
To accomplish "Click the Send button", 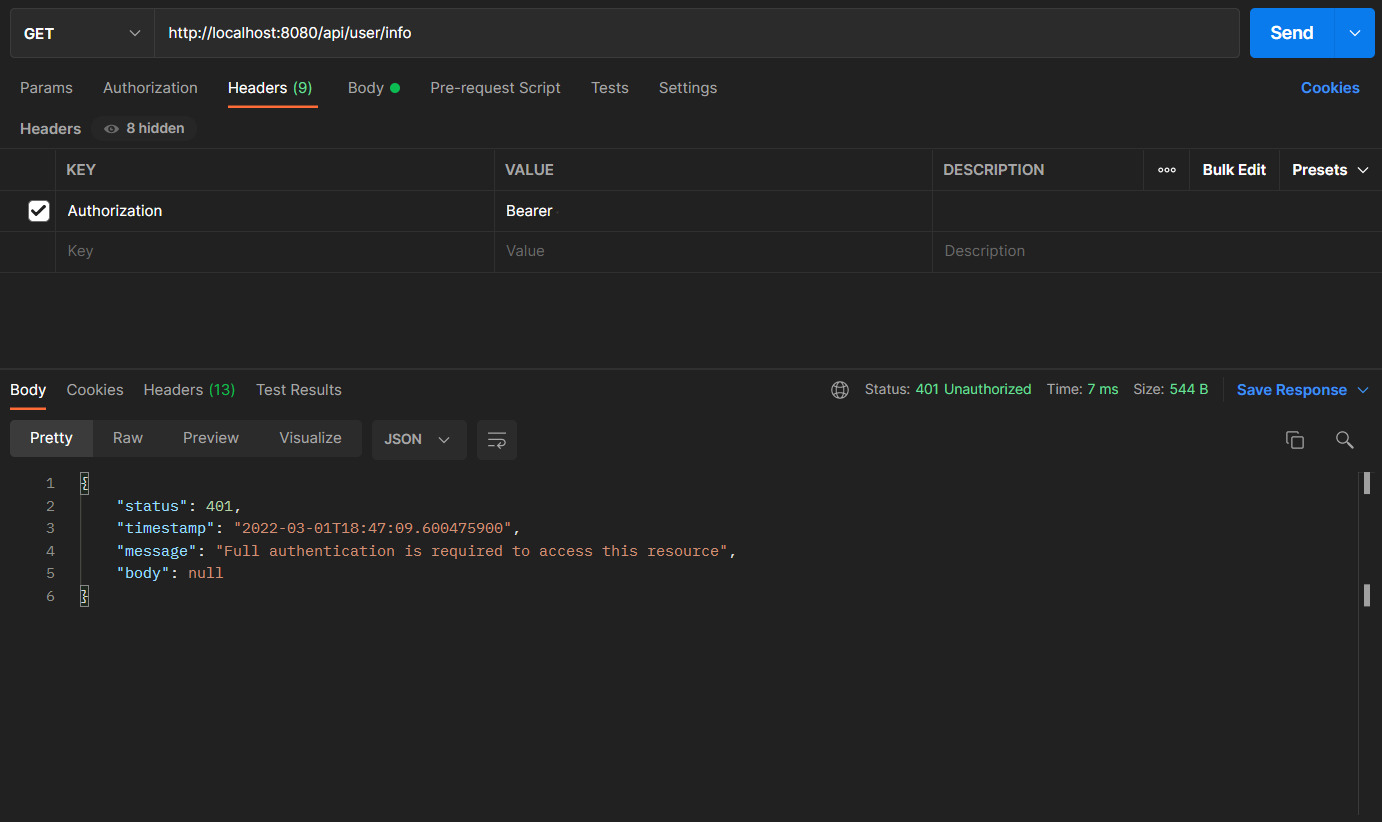I will pos(1291,33).
